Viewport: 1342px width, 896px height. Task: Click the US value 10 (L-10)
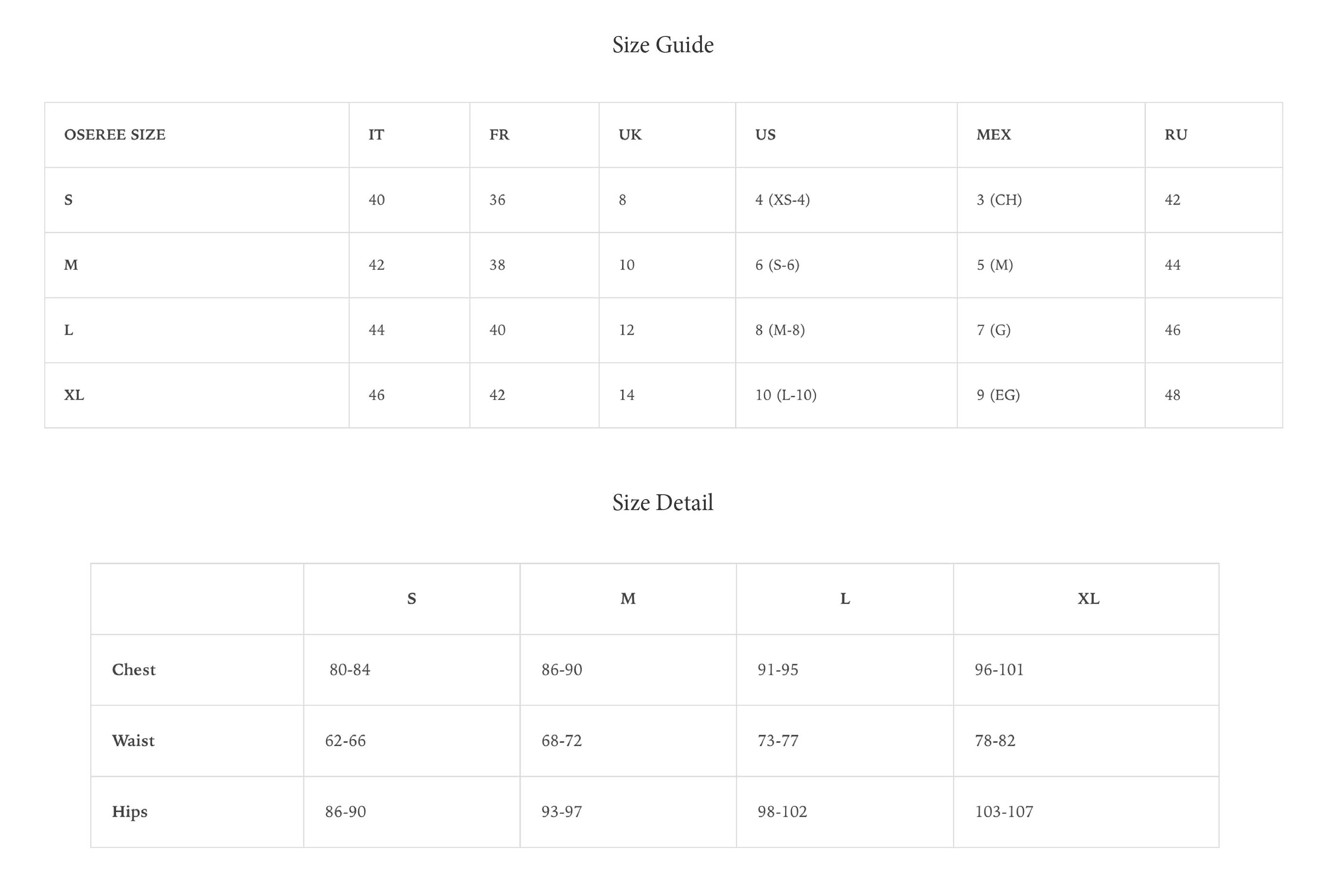(x=786, y=396)
